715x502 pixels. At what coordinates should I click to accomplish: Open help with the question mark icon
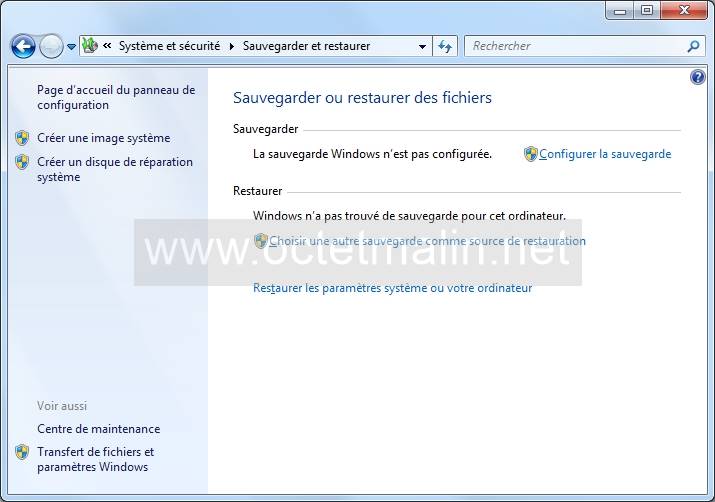[698, 77]
